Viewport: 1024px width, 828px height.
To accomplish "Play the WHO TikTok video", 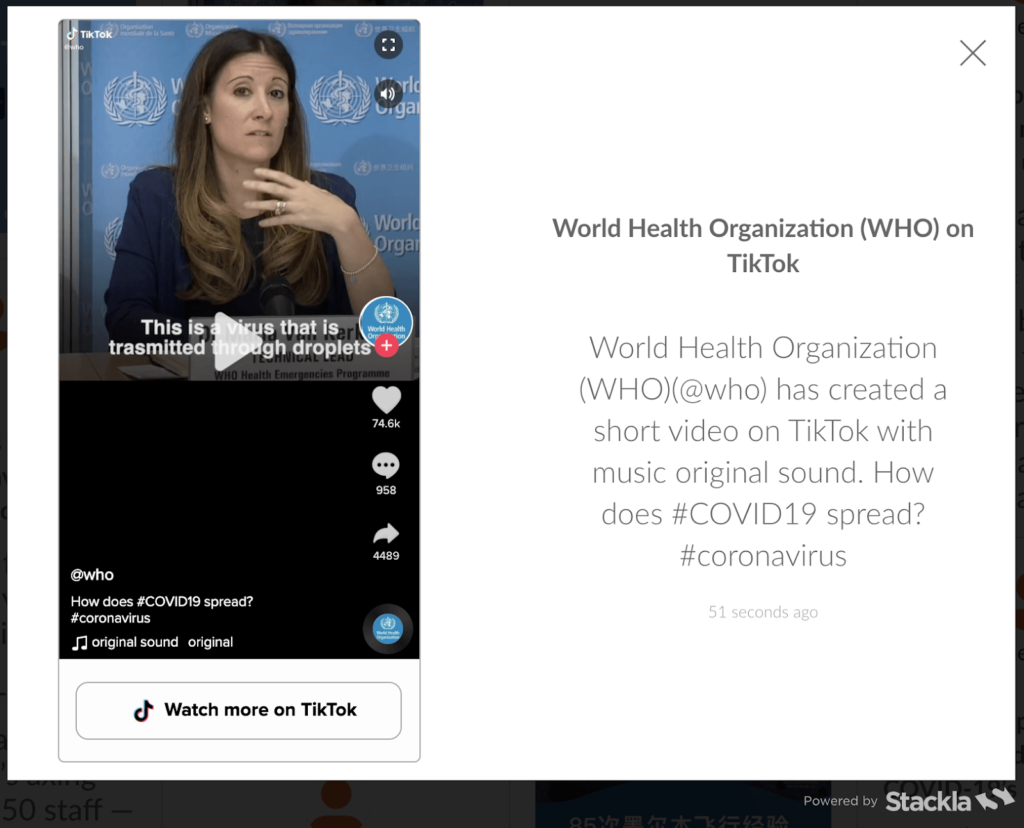I will click(x=238, y=342).
